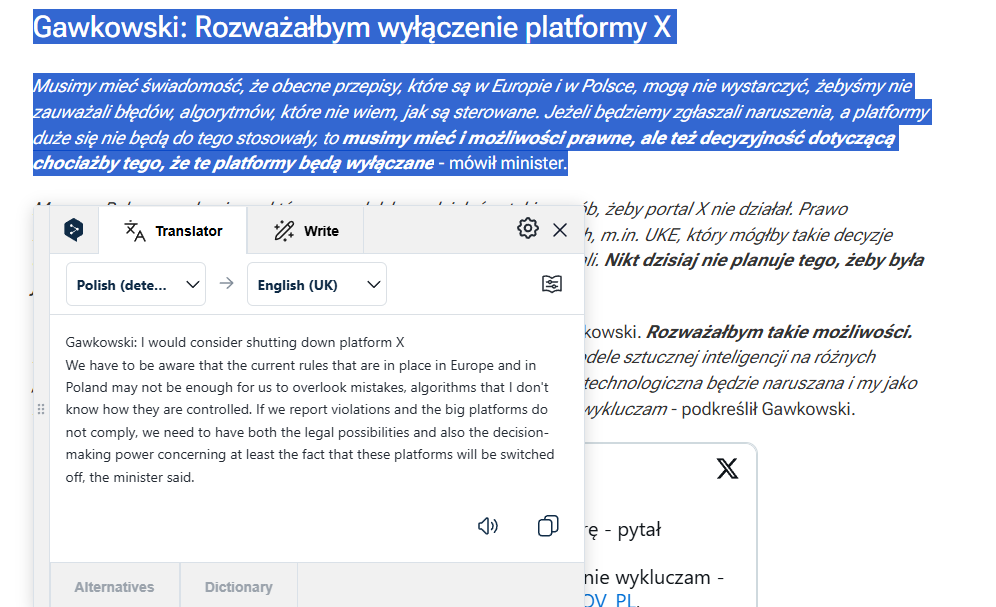Click the bold text 'Rozważałbym takie możliwości.'
Image resolution: width=996 pixels, height=607 pixels.
point(779,332)
